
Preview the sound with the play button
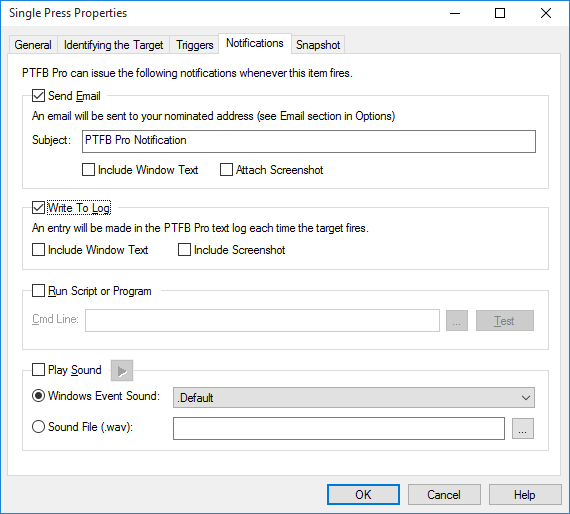coord(122,371)
